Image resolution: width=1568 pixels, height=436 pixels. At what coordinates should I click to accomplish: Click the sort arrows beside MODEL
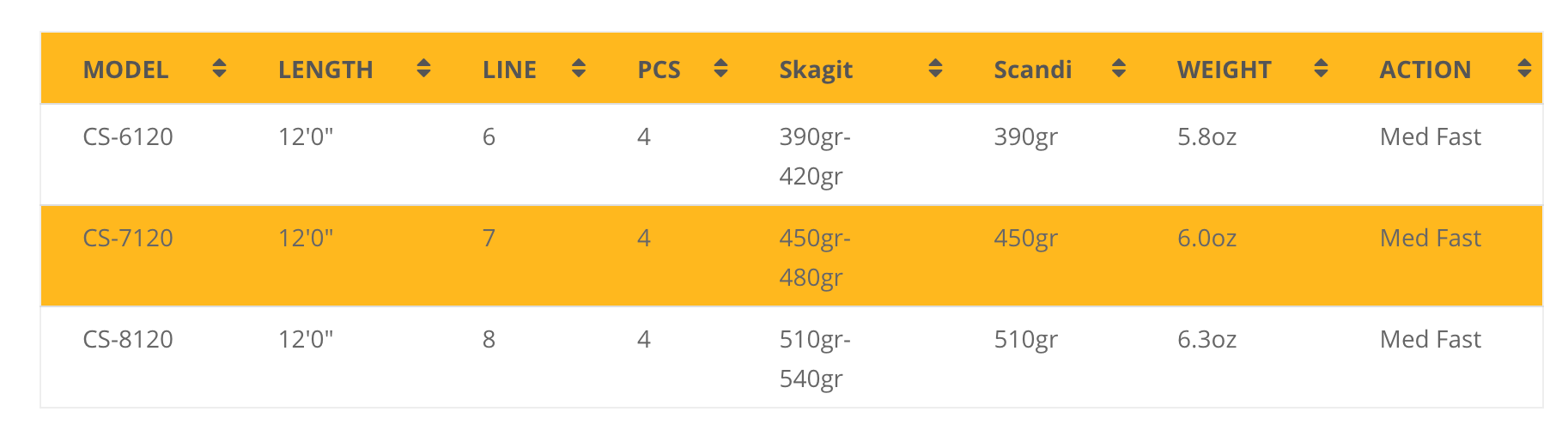219,69
